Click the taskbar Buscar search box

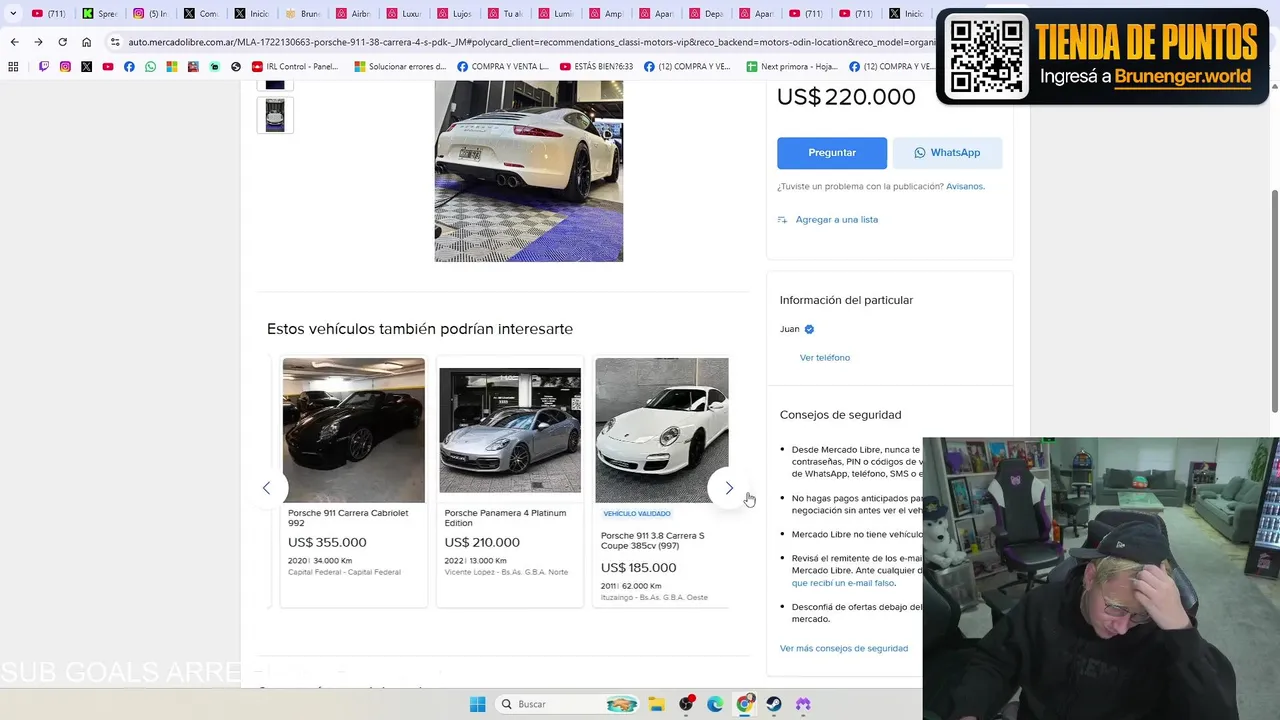(x=569, y=704)
